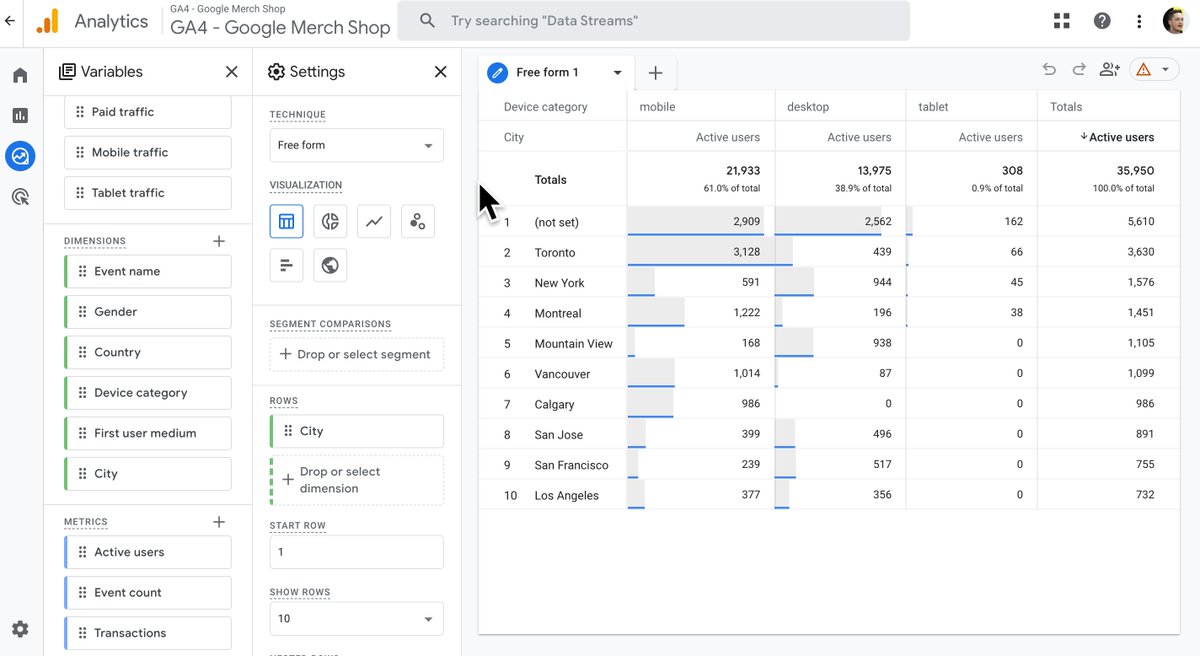Open GA4 - Google Merch Shop property selector
Image resolution: width=1200 pixels, height=656 pixels.
tap(280, 22)
